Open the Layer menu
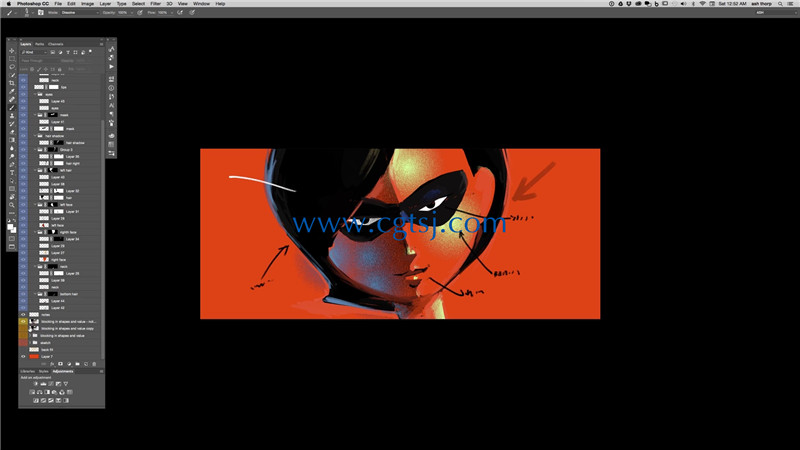The height and width of the screenshot is (450, 800). pyautogui.click(x=105, y=4)
